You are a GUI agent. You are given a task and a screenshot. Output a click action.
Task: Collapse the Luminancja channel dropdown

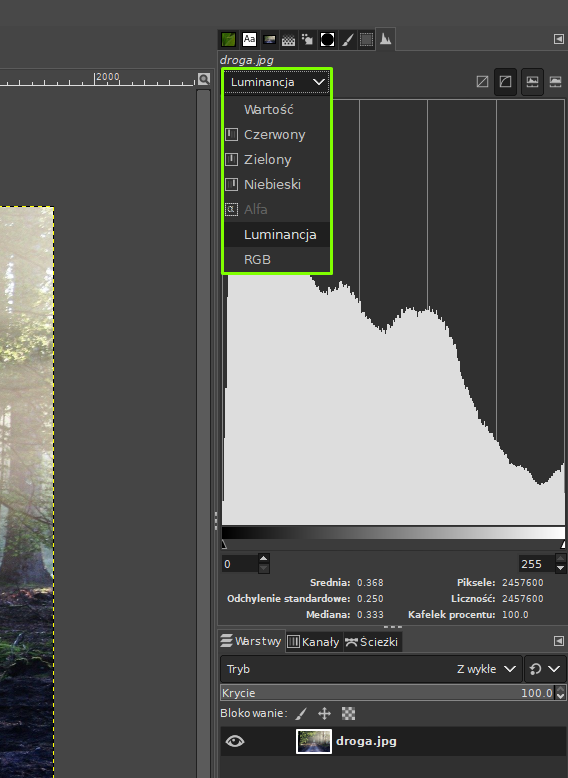pos(276,82)
